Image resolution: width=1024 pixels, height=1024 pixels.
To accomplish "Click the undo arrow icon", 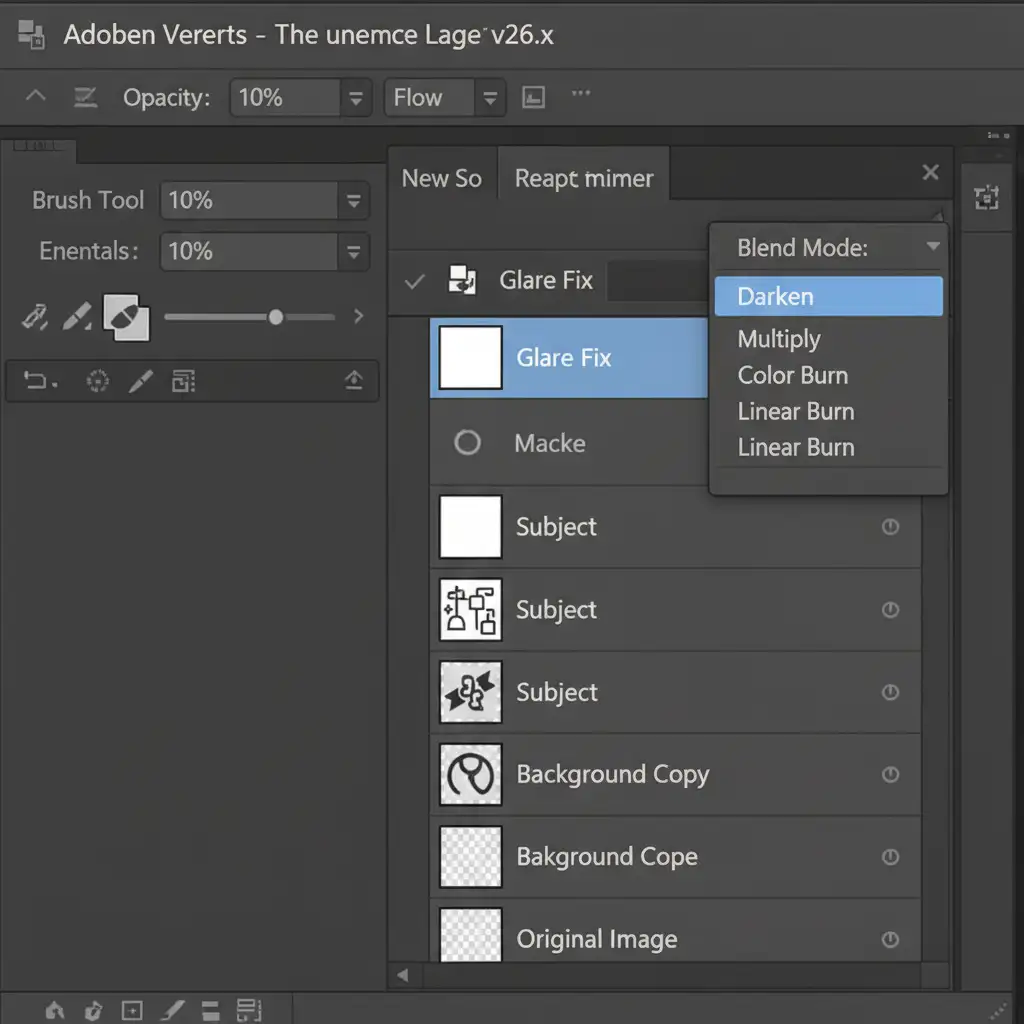I will (x=40, y=381).
